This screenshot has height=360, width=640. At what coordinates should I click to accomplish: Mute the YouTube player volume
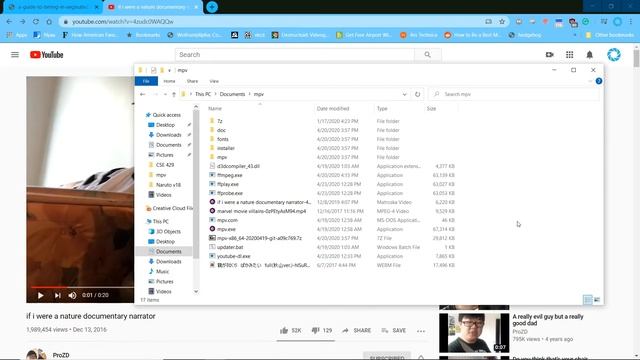pos(72,295)
